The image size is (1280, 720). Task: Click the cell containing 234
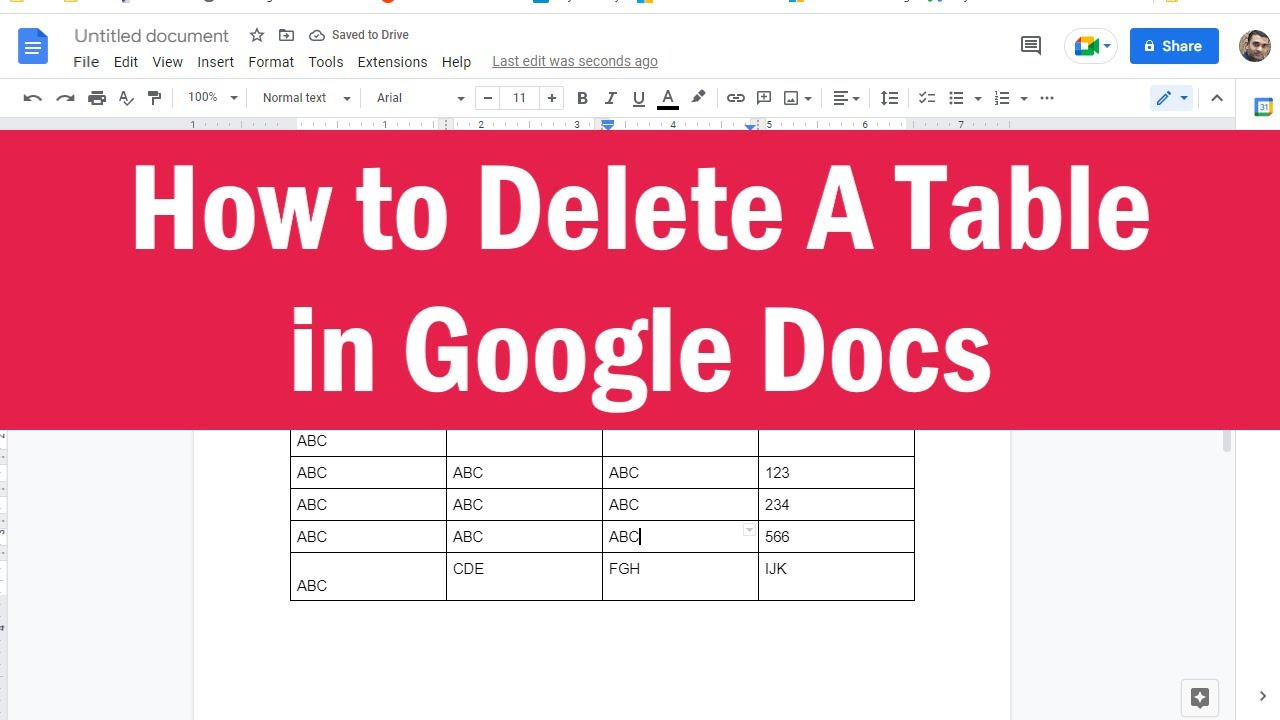pos(836,505)
